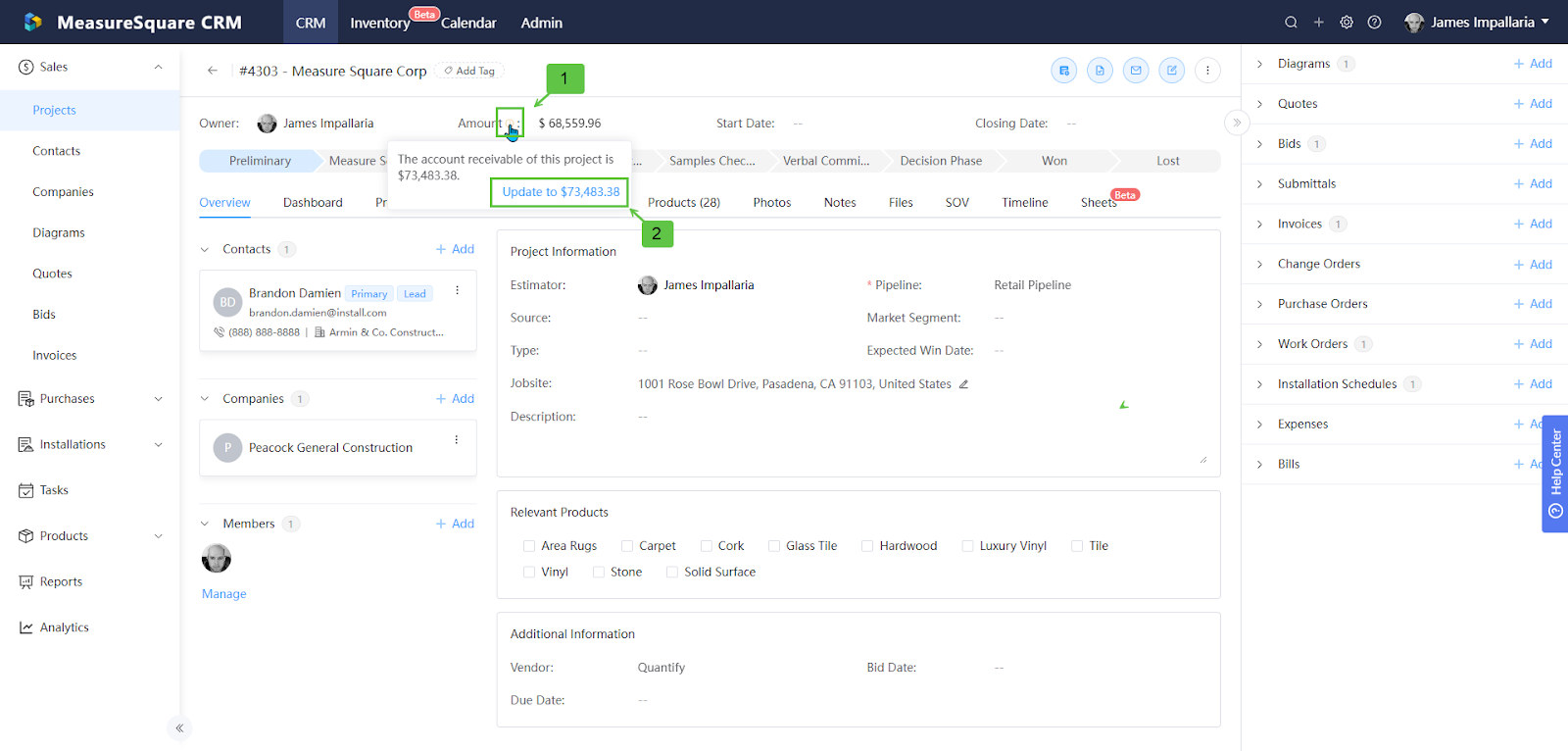Open the global search icon
This screenshot has width=1568, height=751.
pyautogui.click(x=1291, y=23)
